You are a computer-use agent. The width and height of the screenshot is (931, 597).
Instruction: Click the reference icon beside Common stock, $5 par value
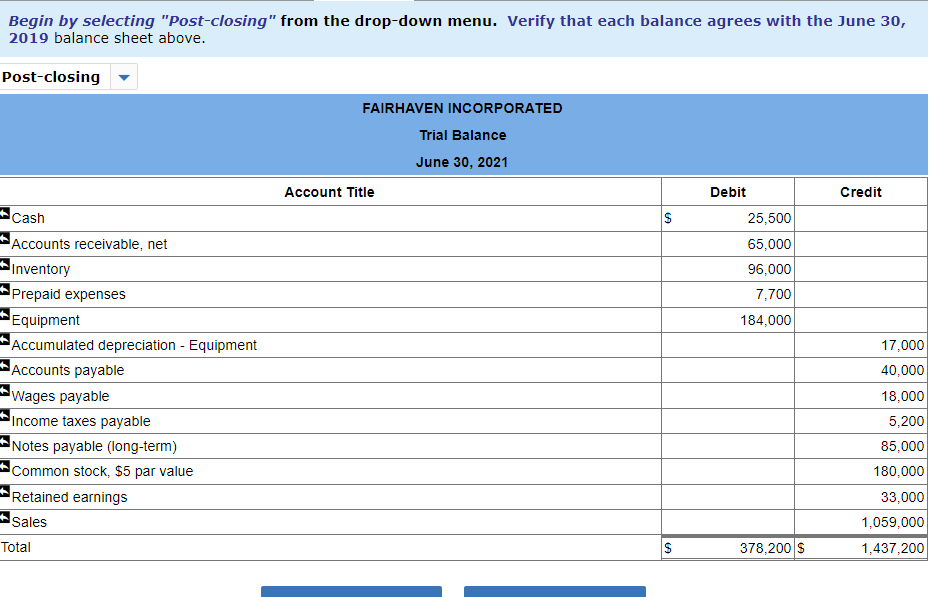point(6,466)
